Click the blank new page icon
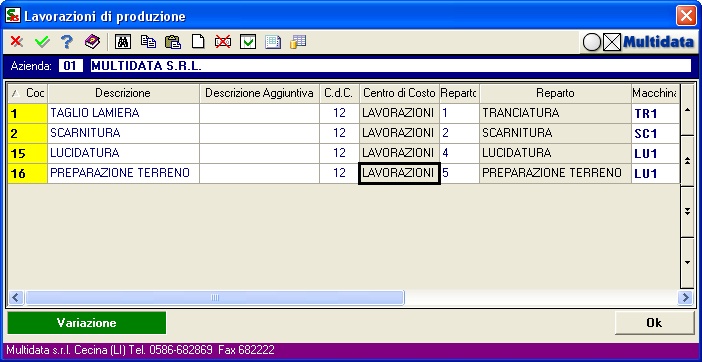702x362 pixels. [198, 42]
